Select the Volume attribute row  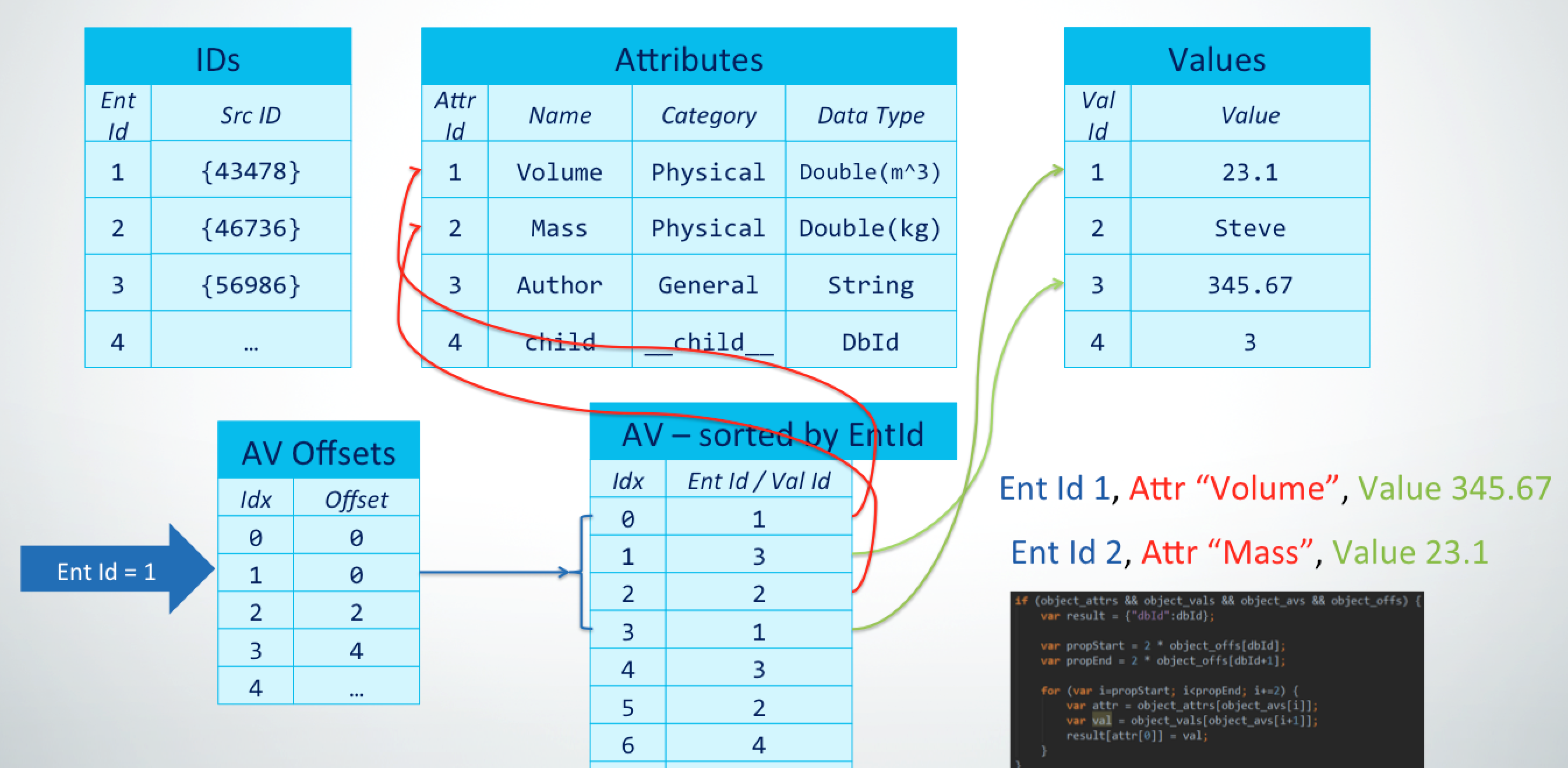[559, 172]
